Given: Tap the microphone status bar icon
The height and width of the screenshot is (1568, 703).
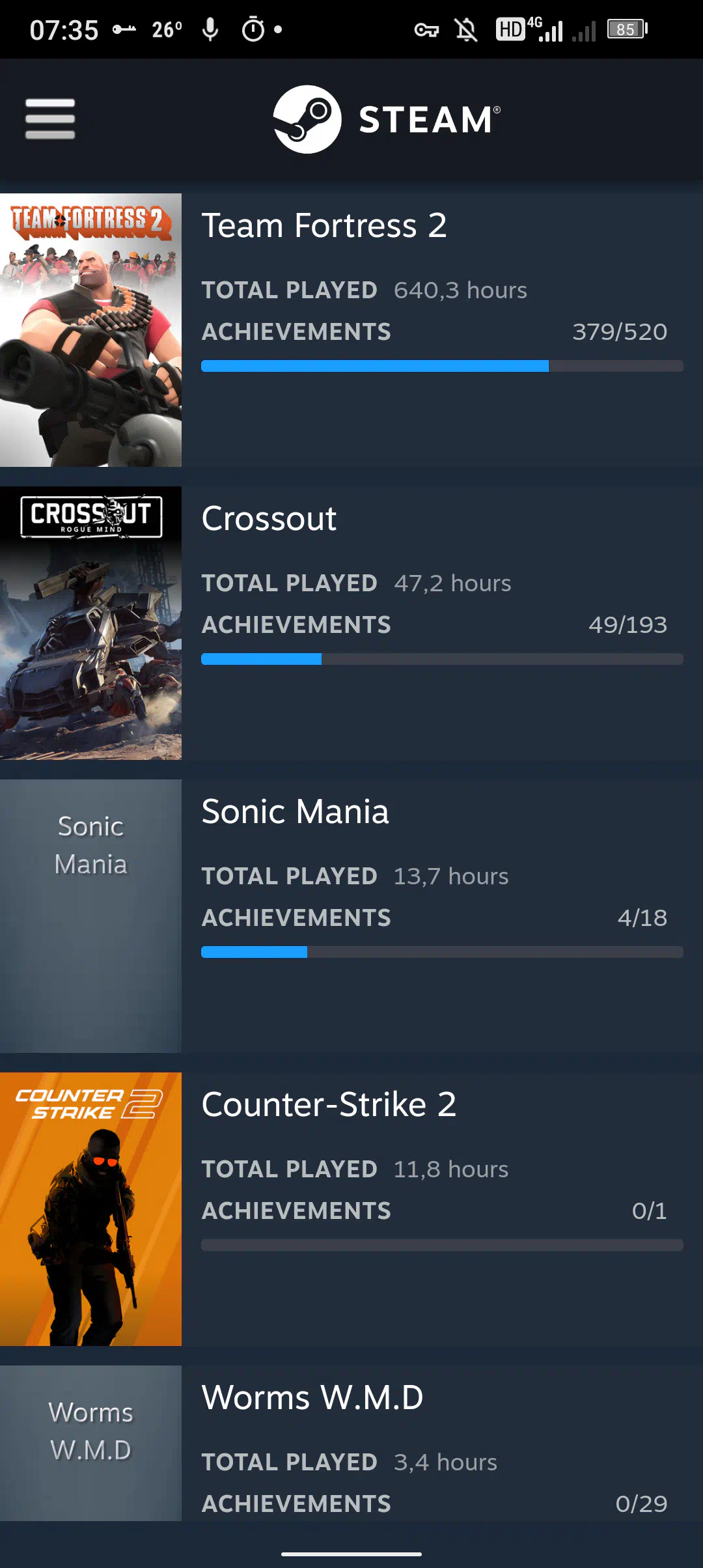Looking at the screenshot, I should click(x=210, y=29).
